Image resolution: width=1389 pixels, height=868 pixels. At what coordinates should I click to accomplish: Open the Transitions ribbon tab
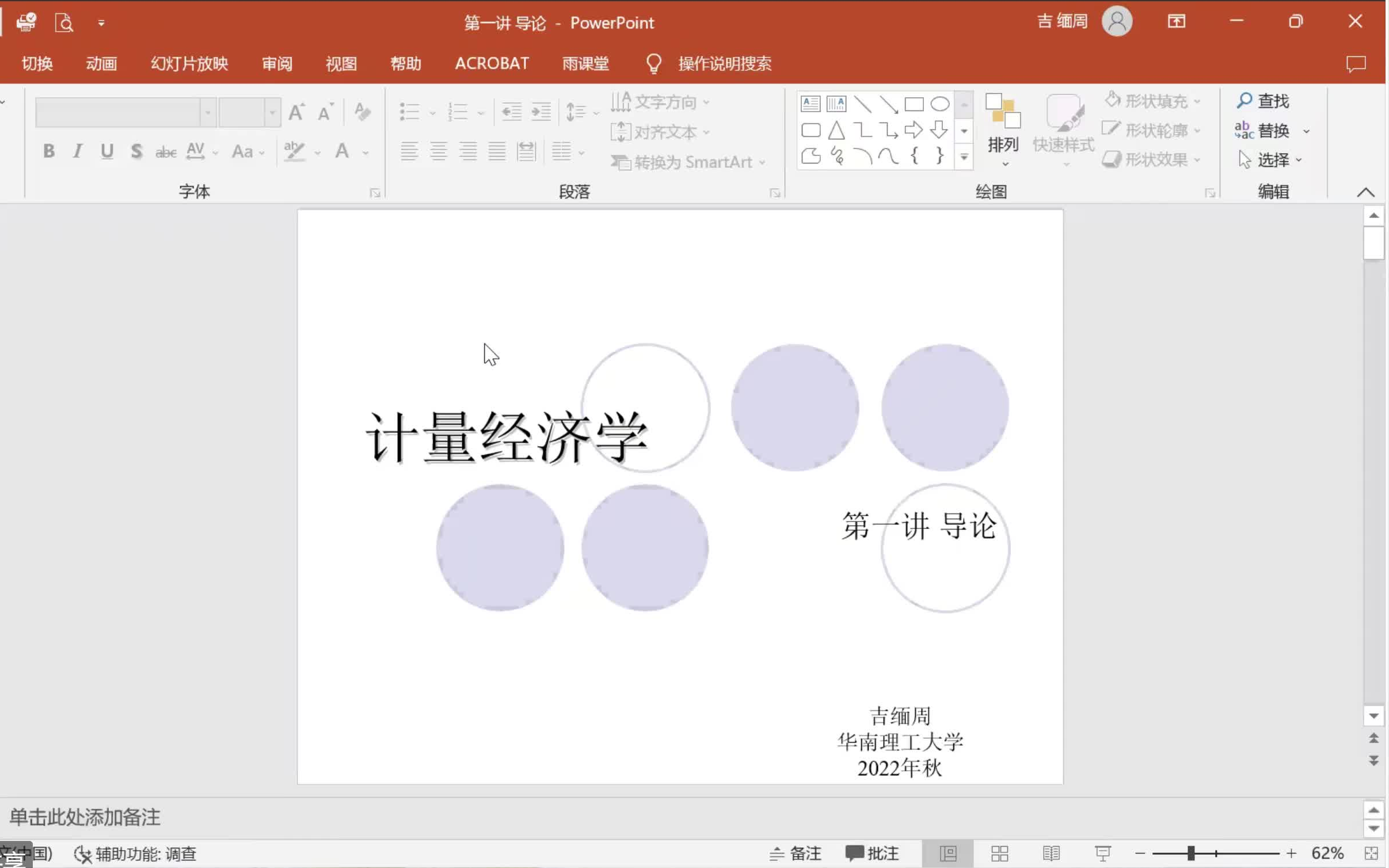[x=37, y=63]
